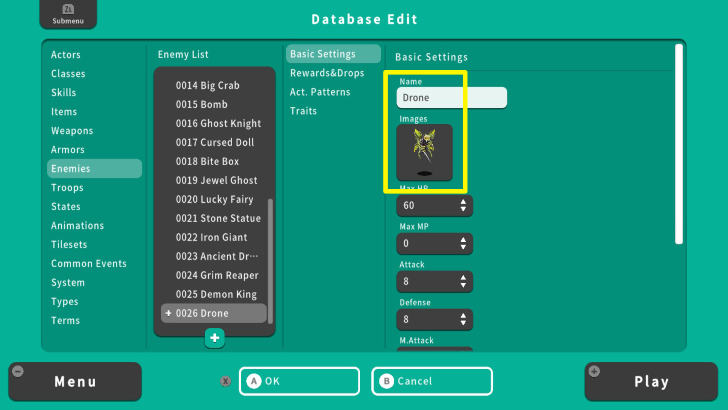This screenshot has width=728, height=410.
Task: Adjust the Attack stepper arrows
Action: (x=463, y=281)
